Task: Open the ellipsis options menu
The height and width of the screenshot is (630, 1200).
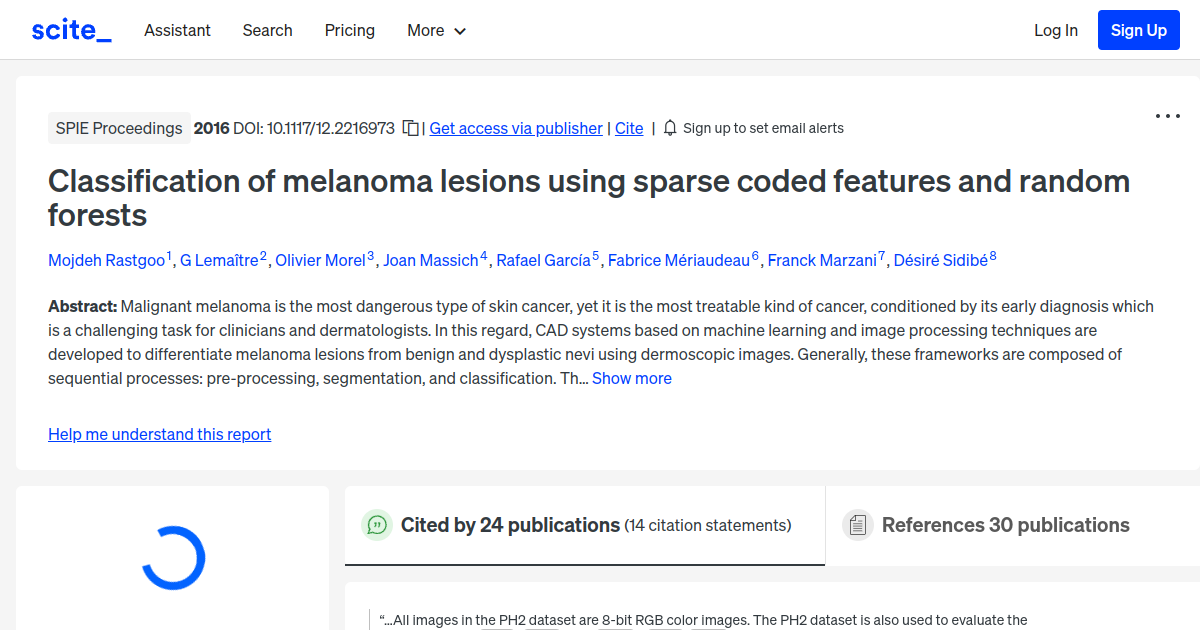Action: coord(1167,116)
